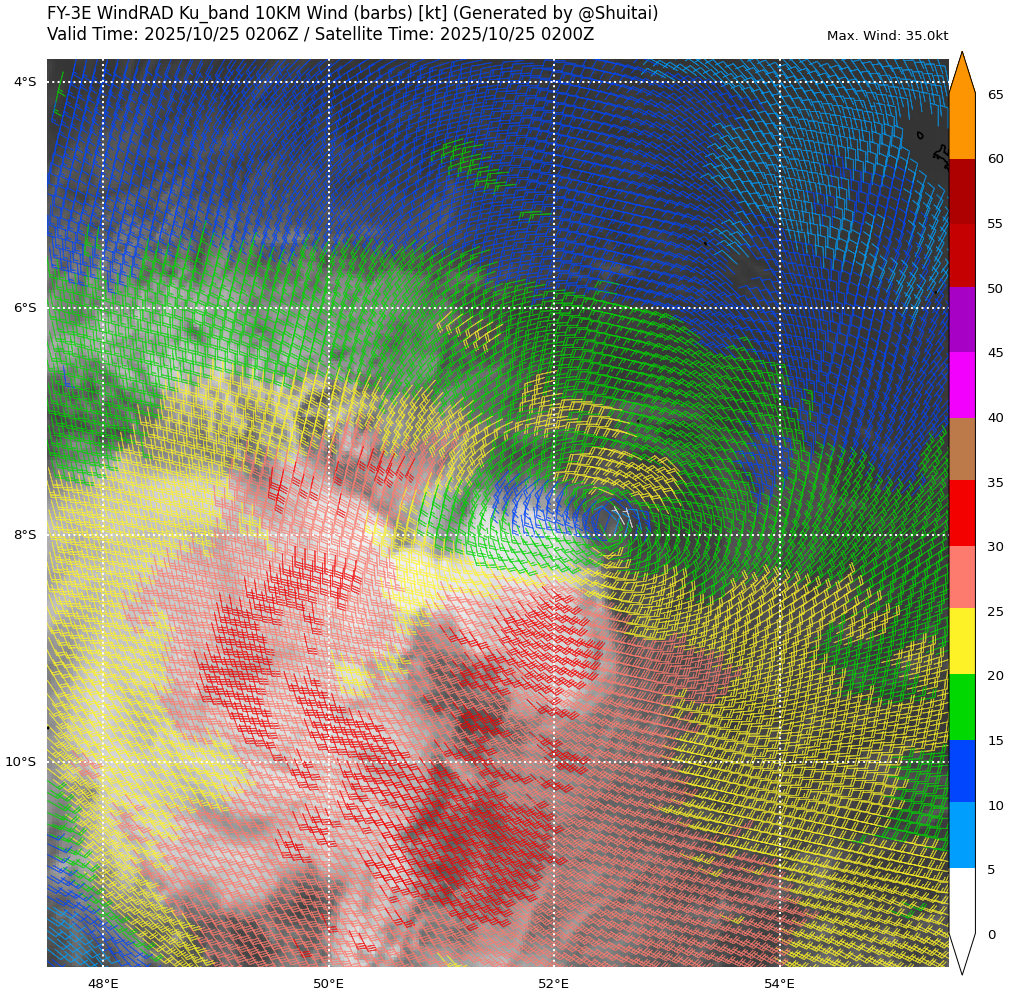
Task: Click the green 15–20 kt colorbar segment
Action: 962,707
